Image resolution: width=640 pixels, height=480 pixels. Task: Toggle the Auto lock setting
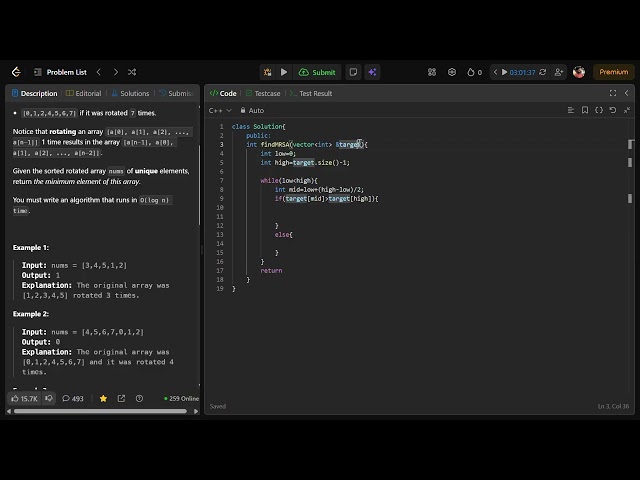coord(252,111)
